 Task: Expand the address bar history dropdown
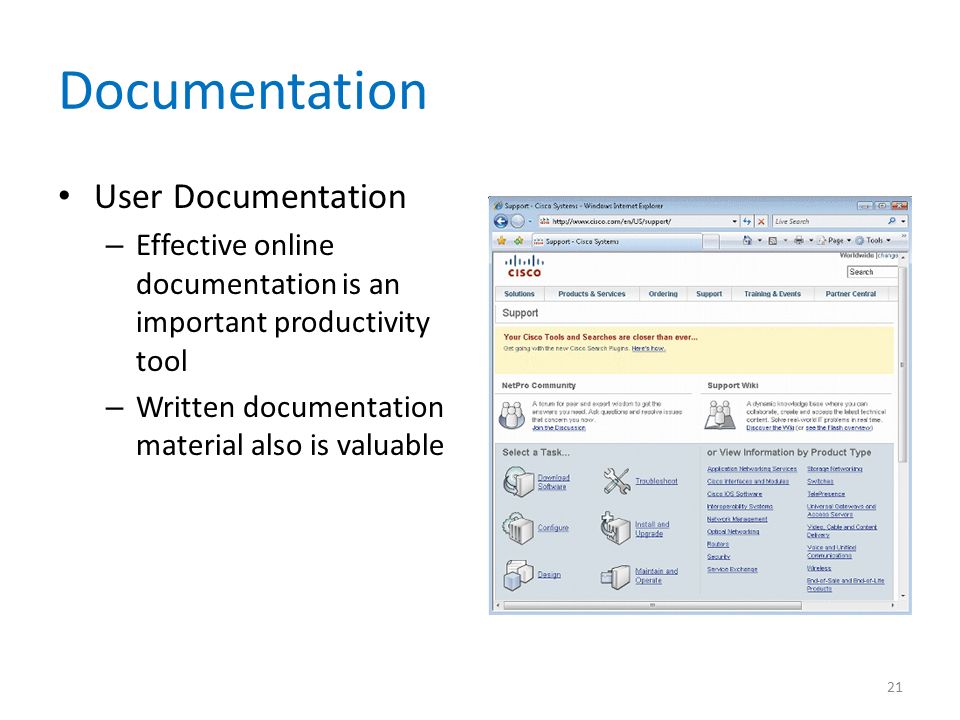coord(735,222)
